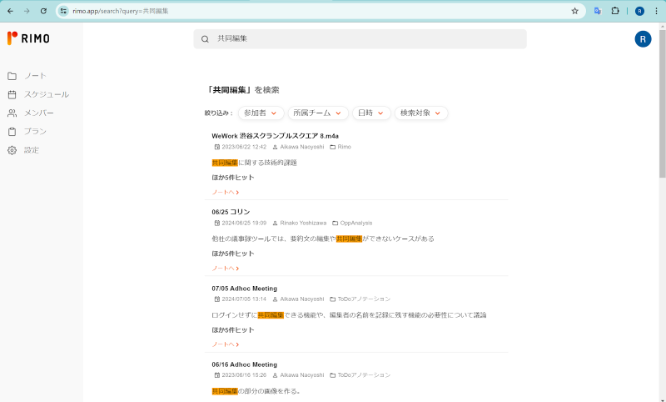Open the 検索対象 filter dropdown
The image size is (666, 402).
click(x=419, y=113)
